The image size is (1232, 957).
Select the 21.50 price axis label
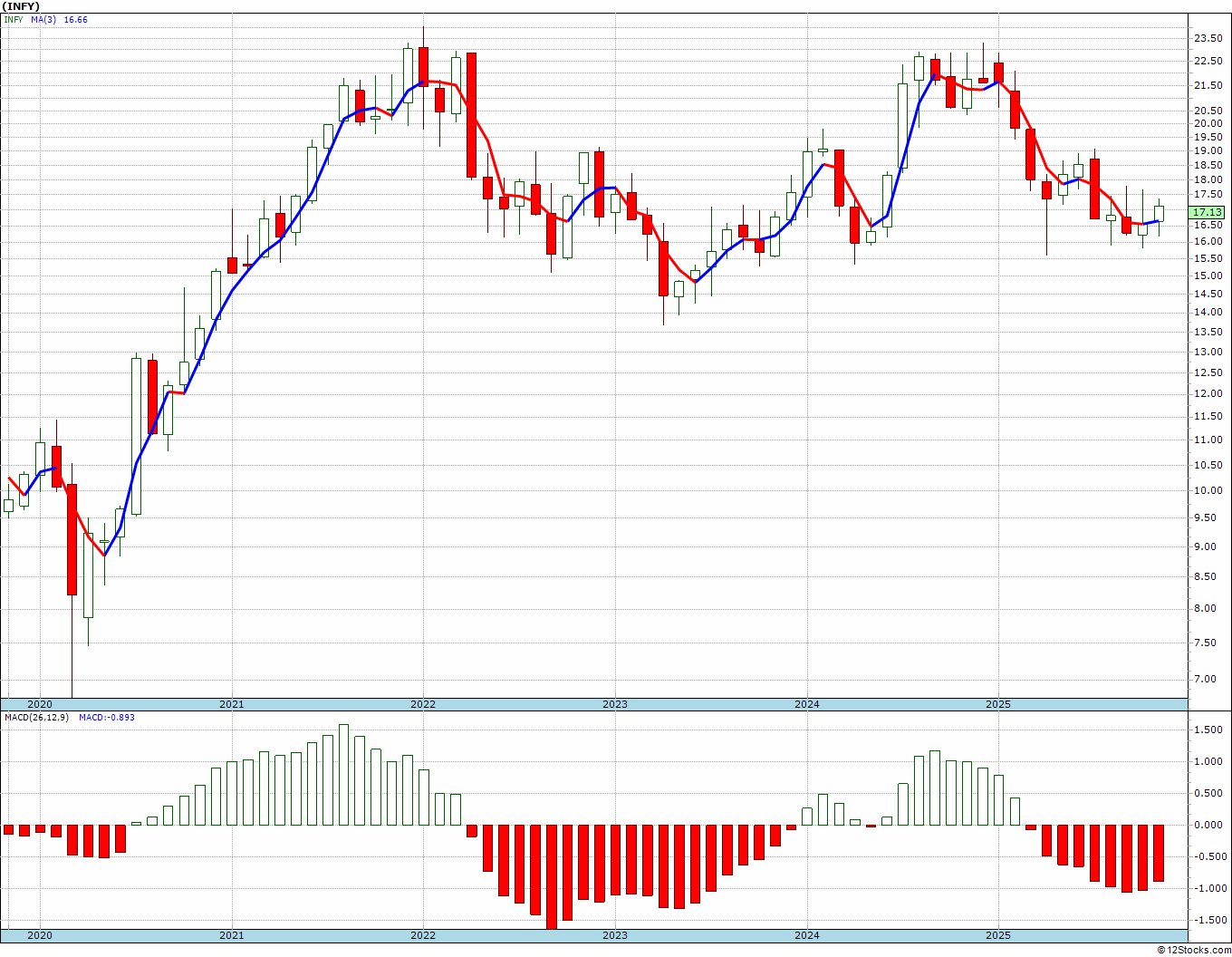tap(1208, 85)
